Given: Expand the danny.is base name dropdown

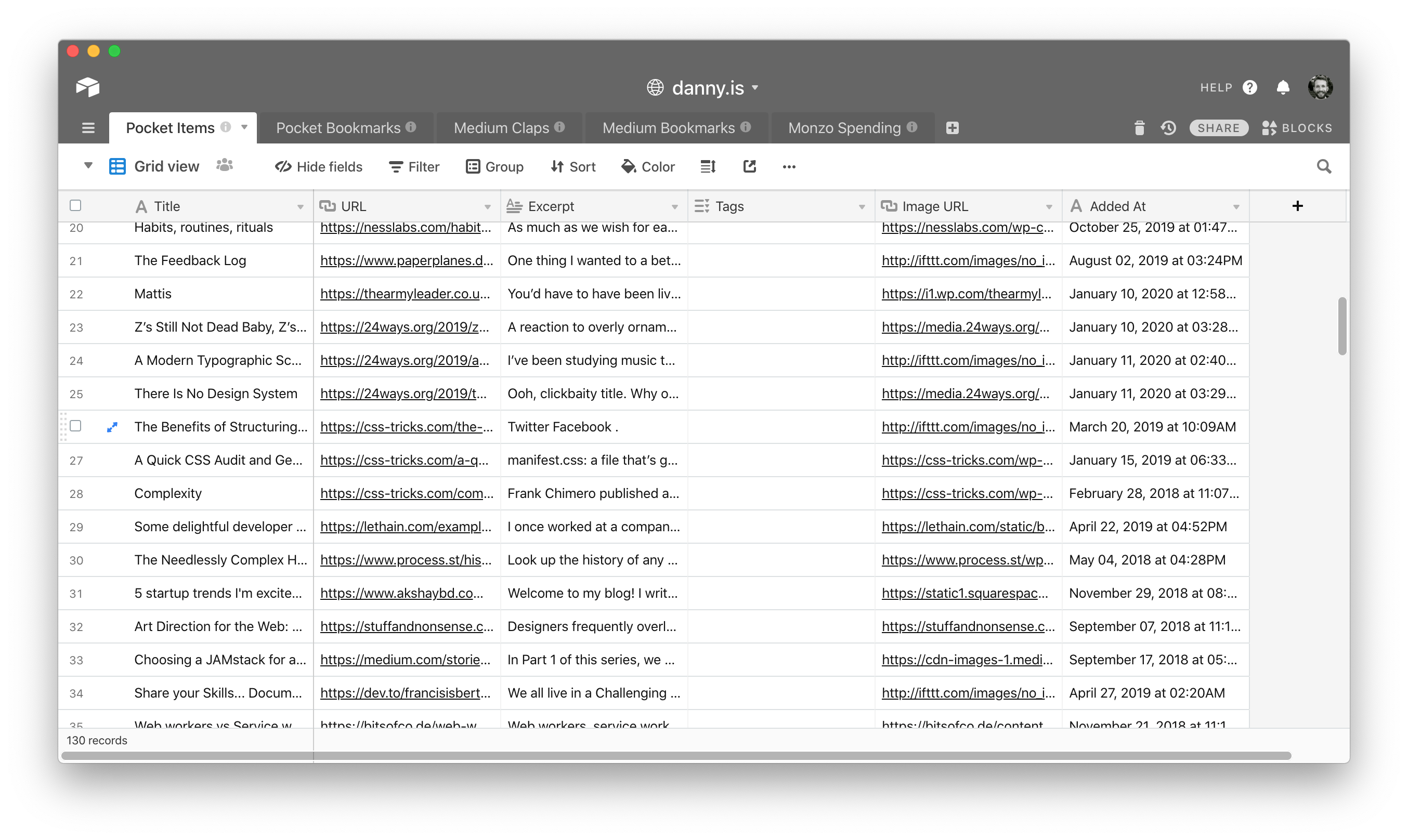Looking at the screenshot, I should pos(754,88).
